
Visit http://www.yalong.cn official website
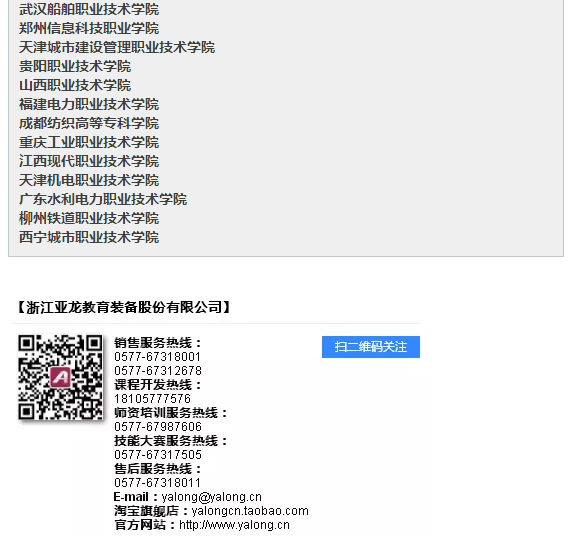coord(235,525)
